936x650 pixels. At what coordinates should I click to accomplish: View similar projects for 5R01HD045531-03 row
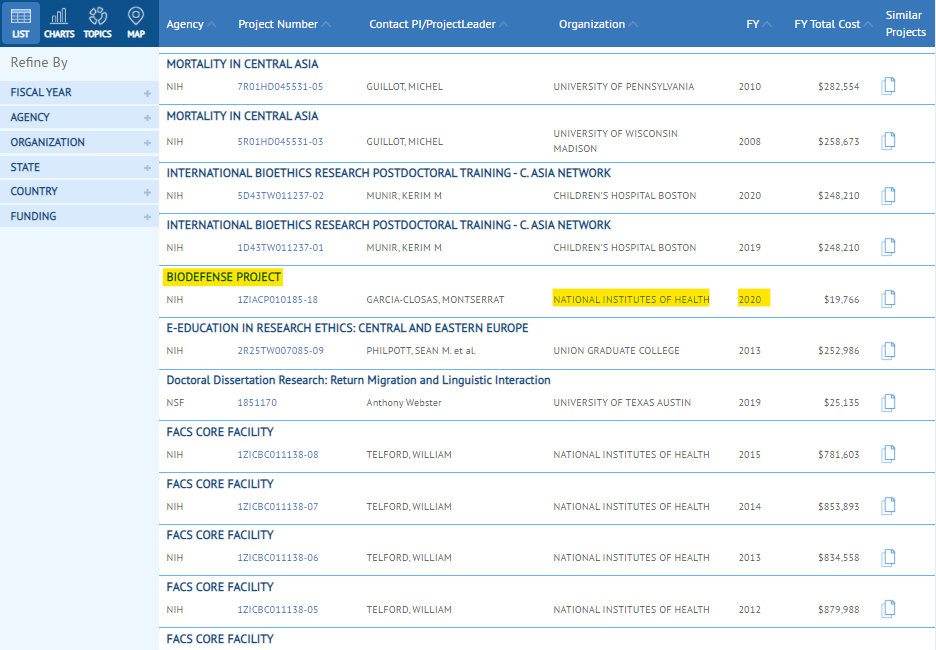[x=888, y=141]
